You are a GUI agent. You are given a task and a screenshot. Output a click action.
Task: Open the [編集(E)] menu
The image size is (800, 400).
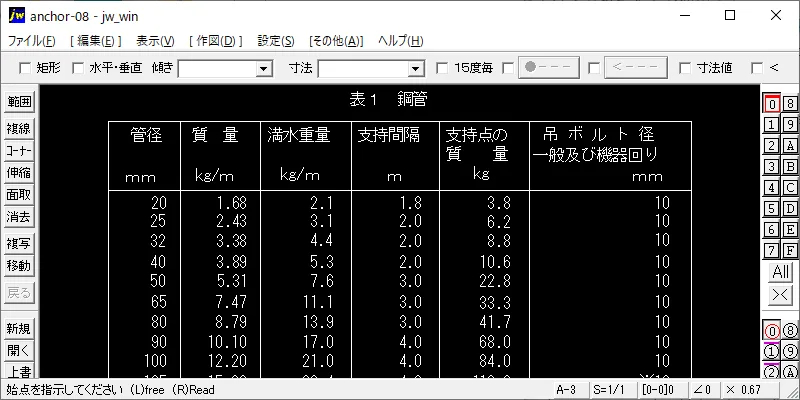click(96, 41)
